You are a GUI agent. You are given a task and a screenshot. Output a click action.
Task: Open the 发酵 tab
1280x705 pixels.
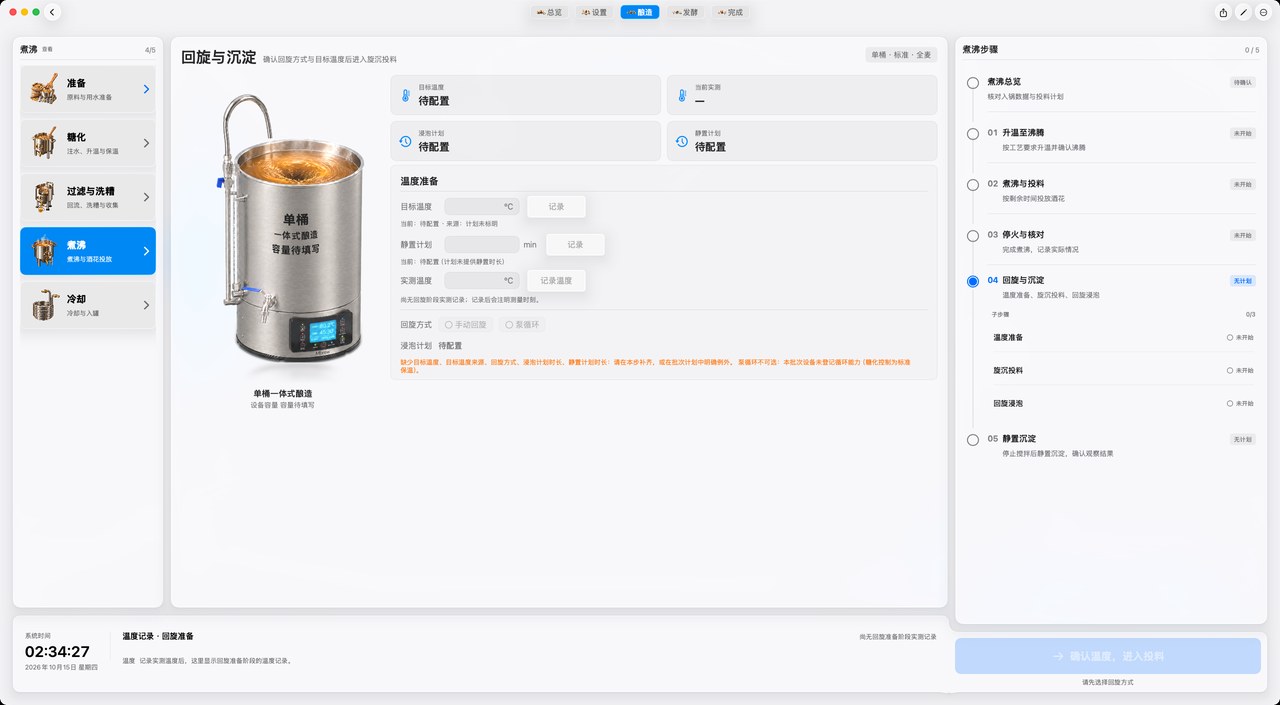[685, 13]
